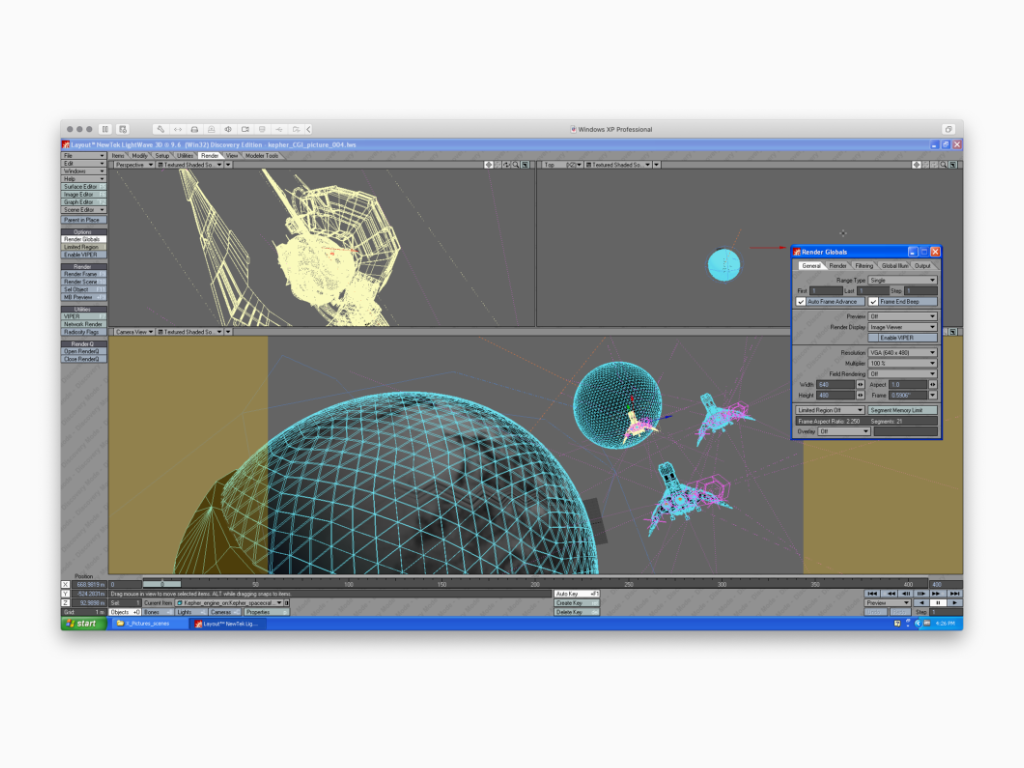Click the play forward button
Image resolution: width=1024 pixels, height=768 pixels.
point(954,603)
